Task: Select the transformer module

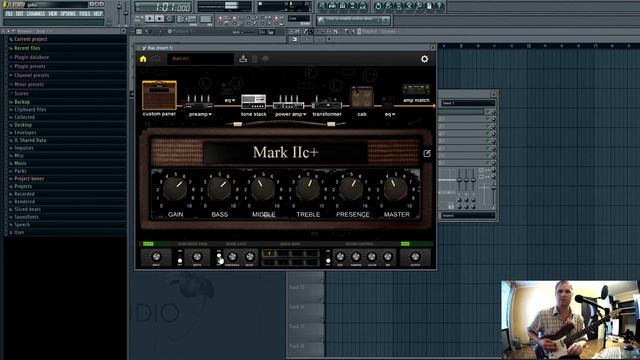Action: 327,102
